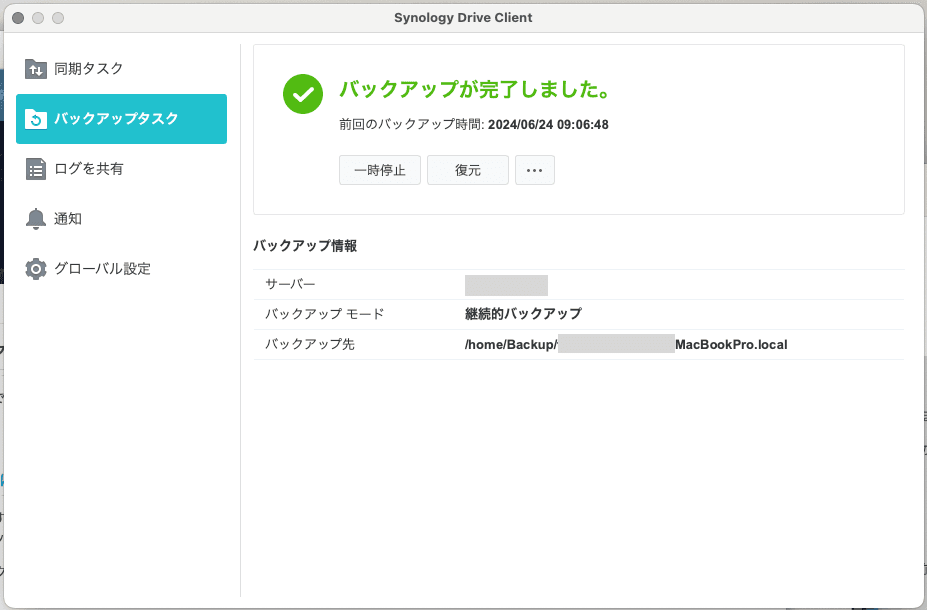Switch to the ログを共有 page
The width and height of the screenshot is (927, 610).
click(x=89, y=169)
